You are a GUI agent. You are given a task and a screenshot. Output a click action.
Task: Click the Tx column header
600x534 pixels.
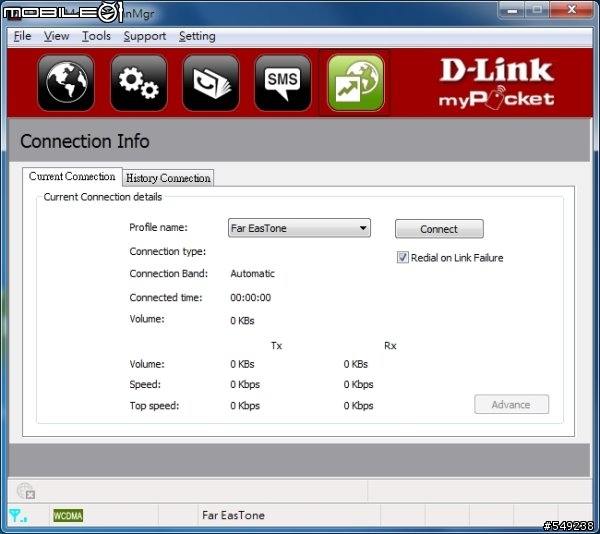276,346
